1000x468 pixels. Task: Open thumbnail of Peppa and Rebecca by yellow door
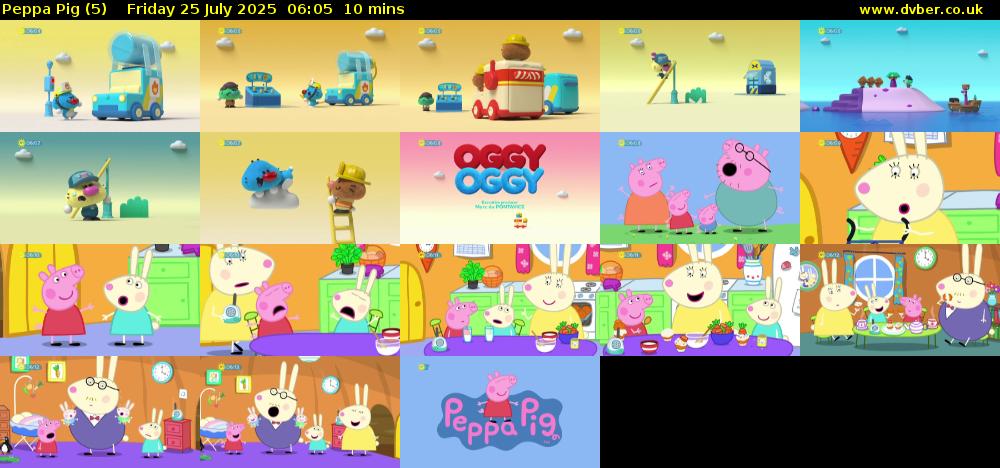pyautogui.click(x=100, y=300)
